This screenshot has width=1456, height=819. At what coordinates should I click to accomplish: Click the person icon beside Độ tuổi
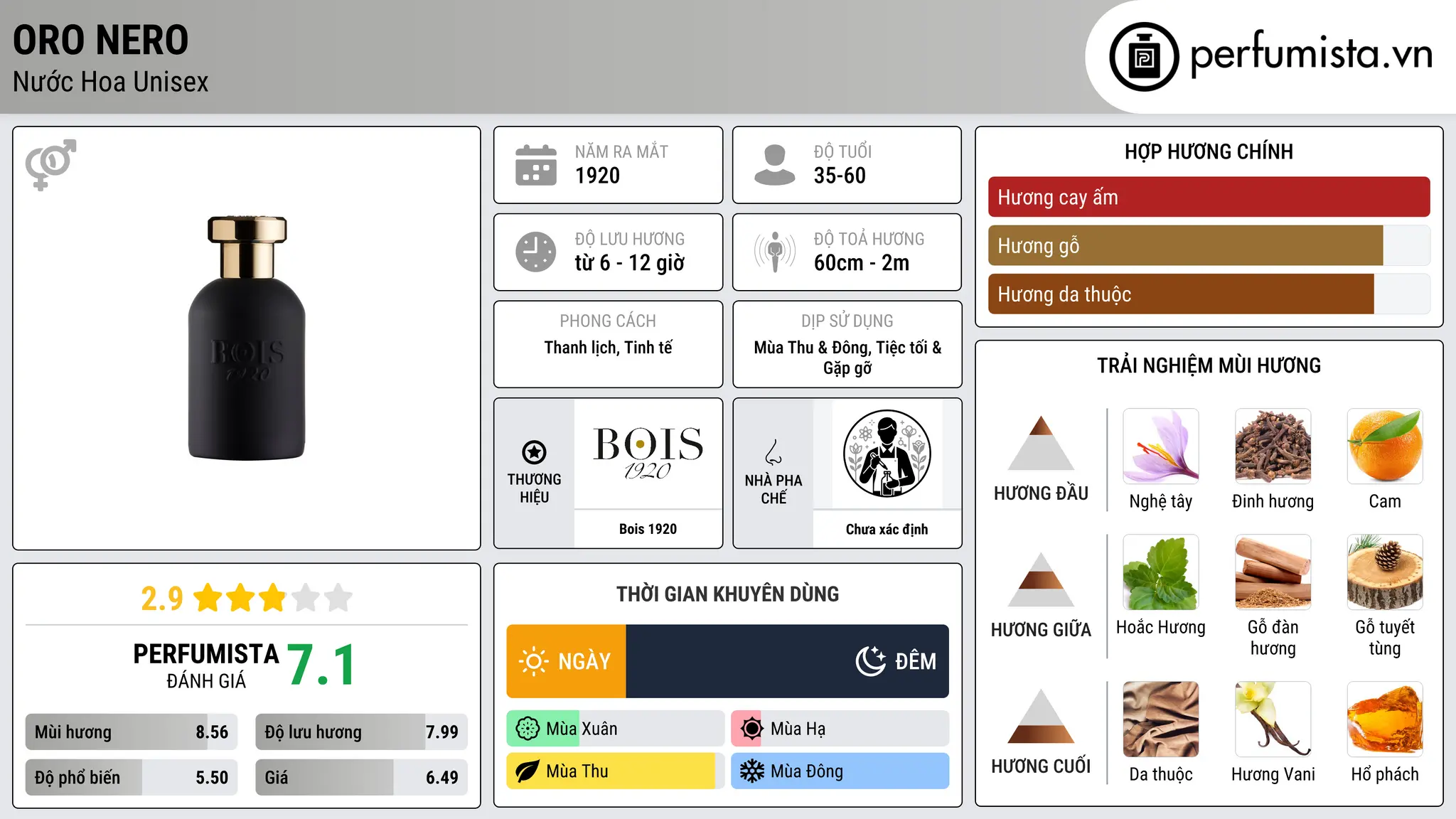click(x=774, y=165)
